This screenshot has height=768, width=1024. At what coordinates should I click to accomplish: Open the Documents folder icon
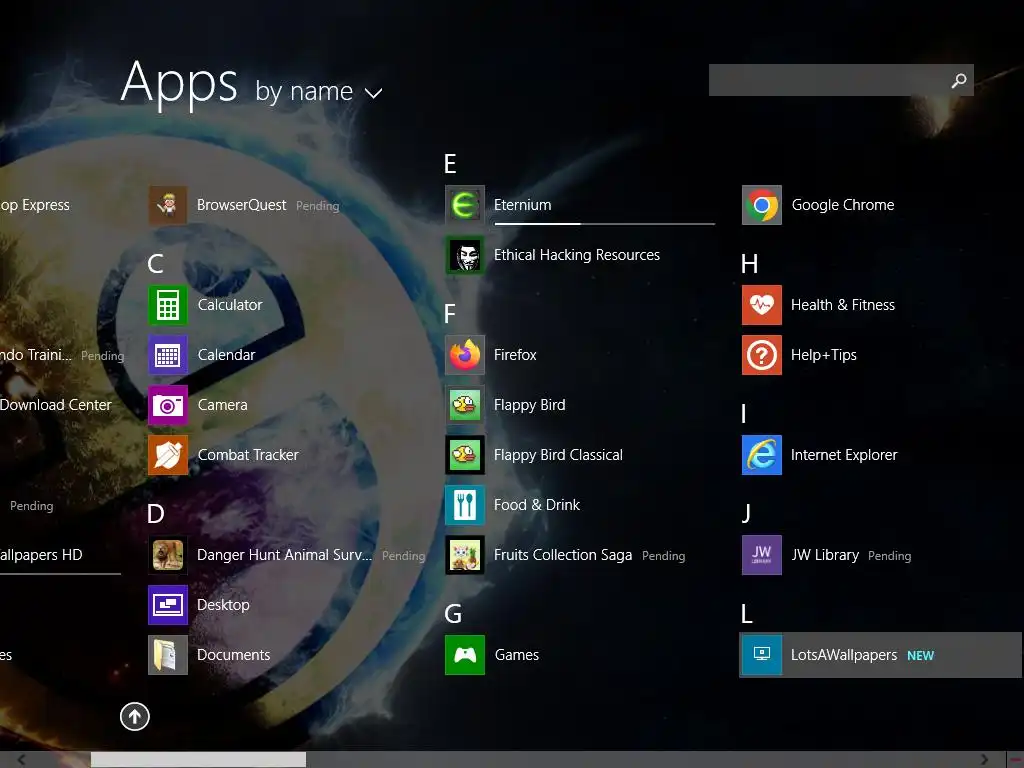pos(168,655)
